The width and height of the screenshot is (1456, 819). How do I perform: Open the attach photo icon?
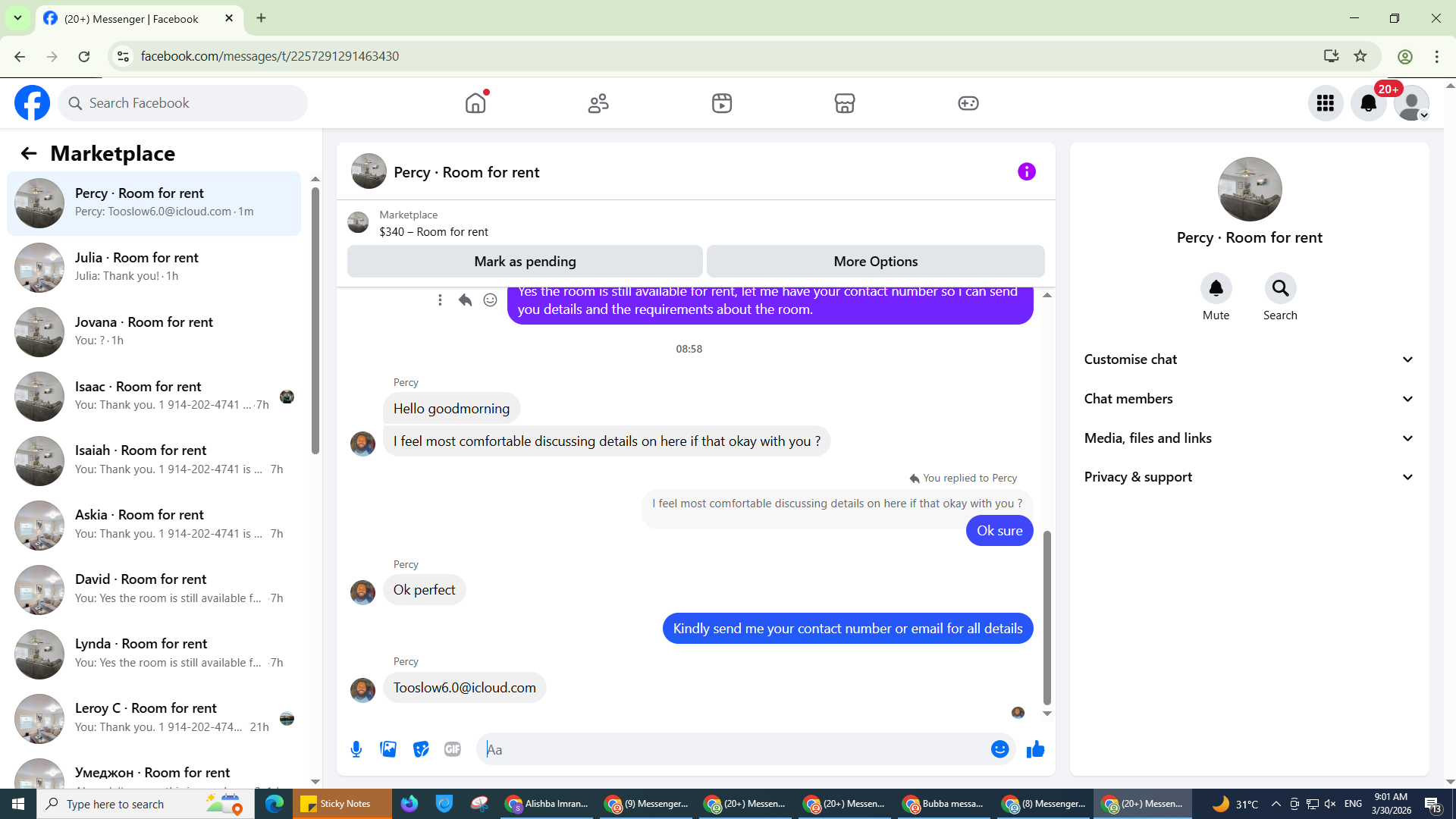(x=388, y=749)
